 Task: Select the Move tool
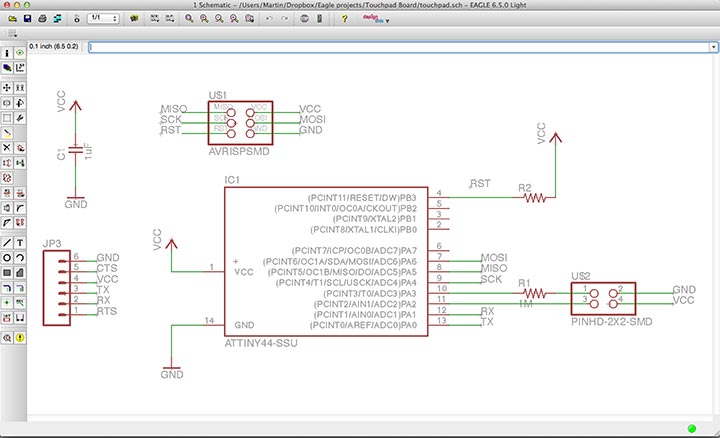(7, 88)
